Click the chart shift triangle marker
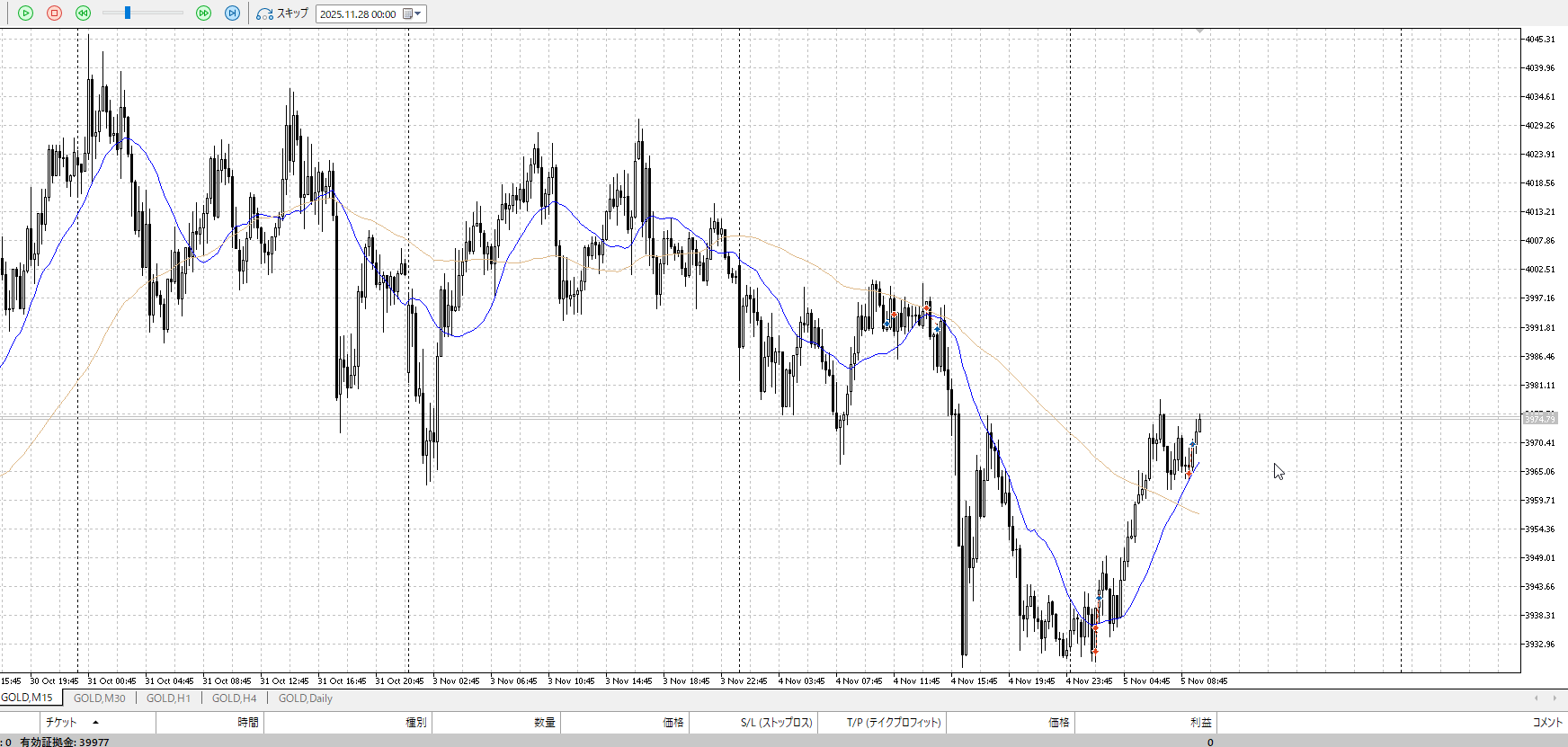1568x747 pixels. point(1199,31)
